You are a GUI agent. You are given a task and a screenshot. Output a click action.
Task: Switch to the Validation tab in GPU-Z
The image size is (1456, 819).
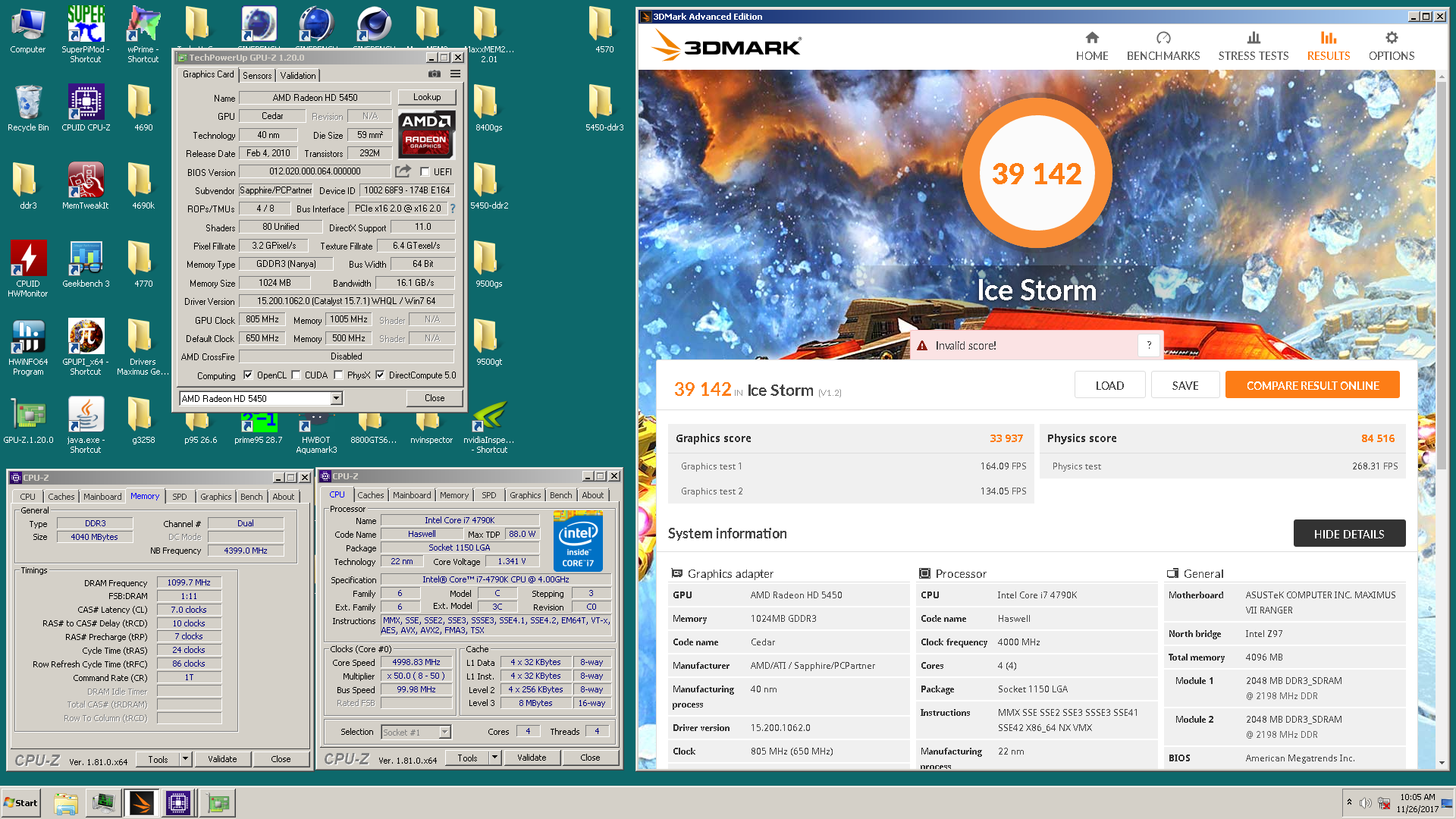click(298, 75)
